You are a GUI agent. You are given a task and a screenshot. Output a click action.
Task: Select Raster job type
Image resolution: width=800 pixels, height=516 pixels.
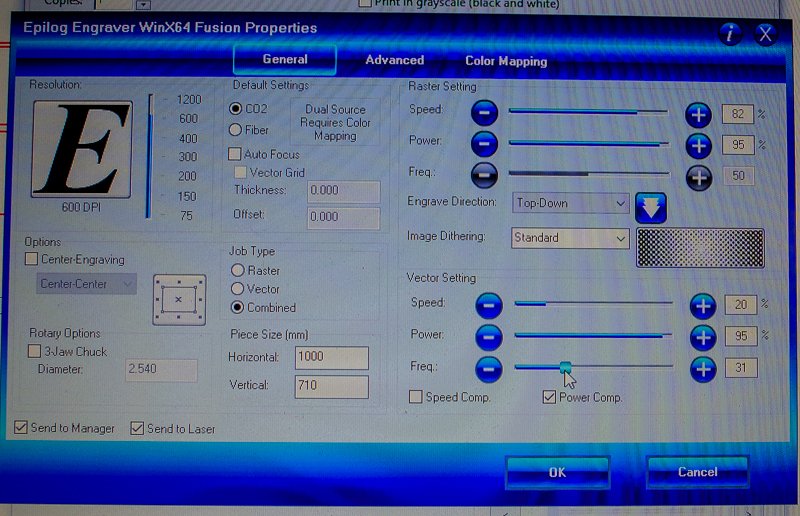[237, 270]
